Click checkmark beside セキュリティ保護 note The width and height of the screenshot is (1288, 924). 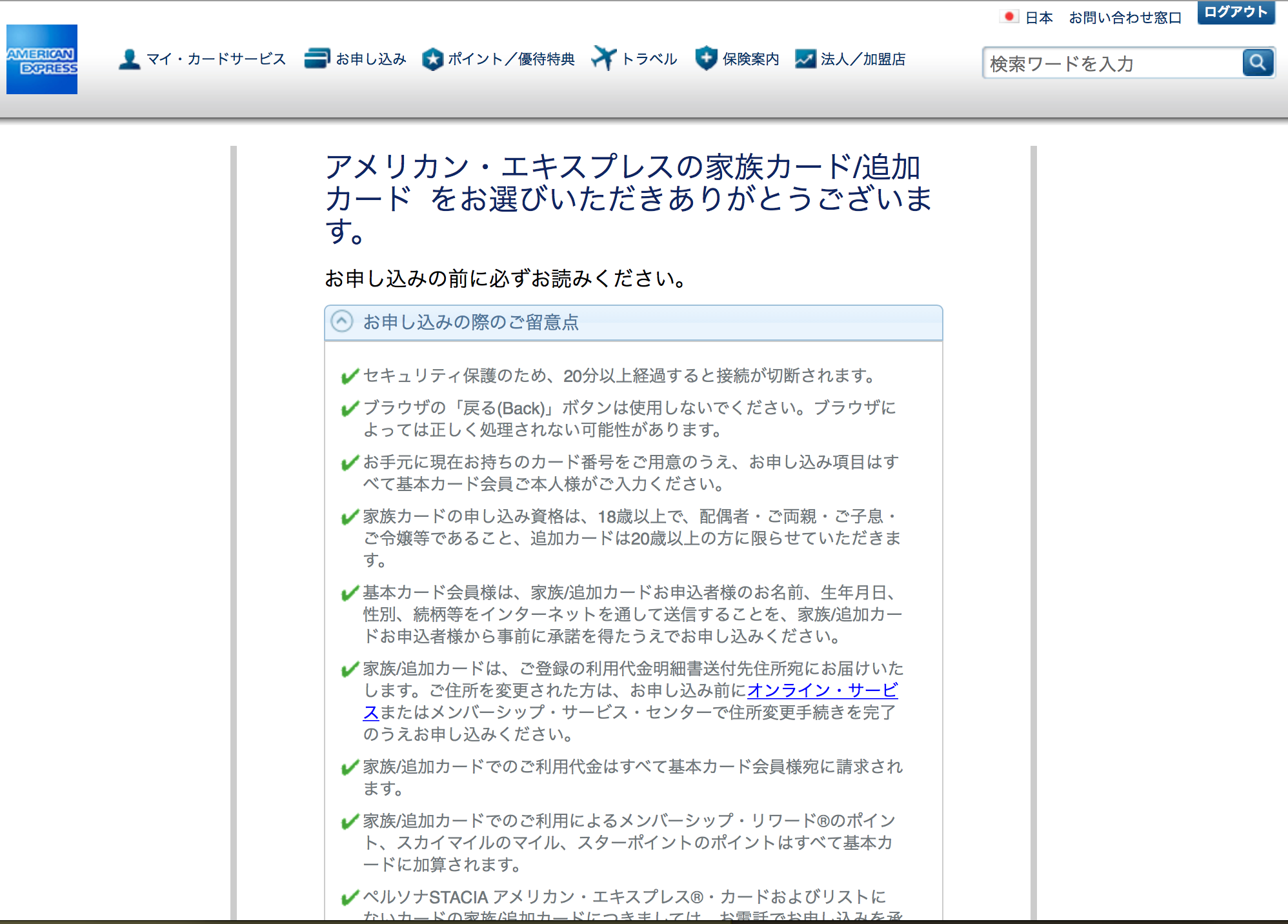pos(350,376)
